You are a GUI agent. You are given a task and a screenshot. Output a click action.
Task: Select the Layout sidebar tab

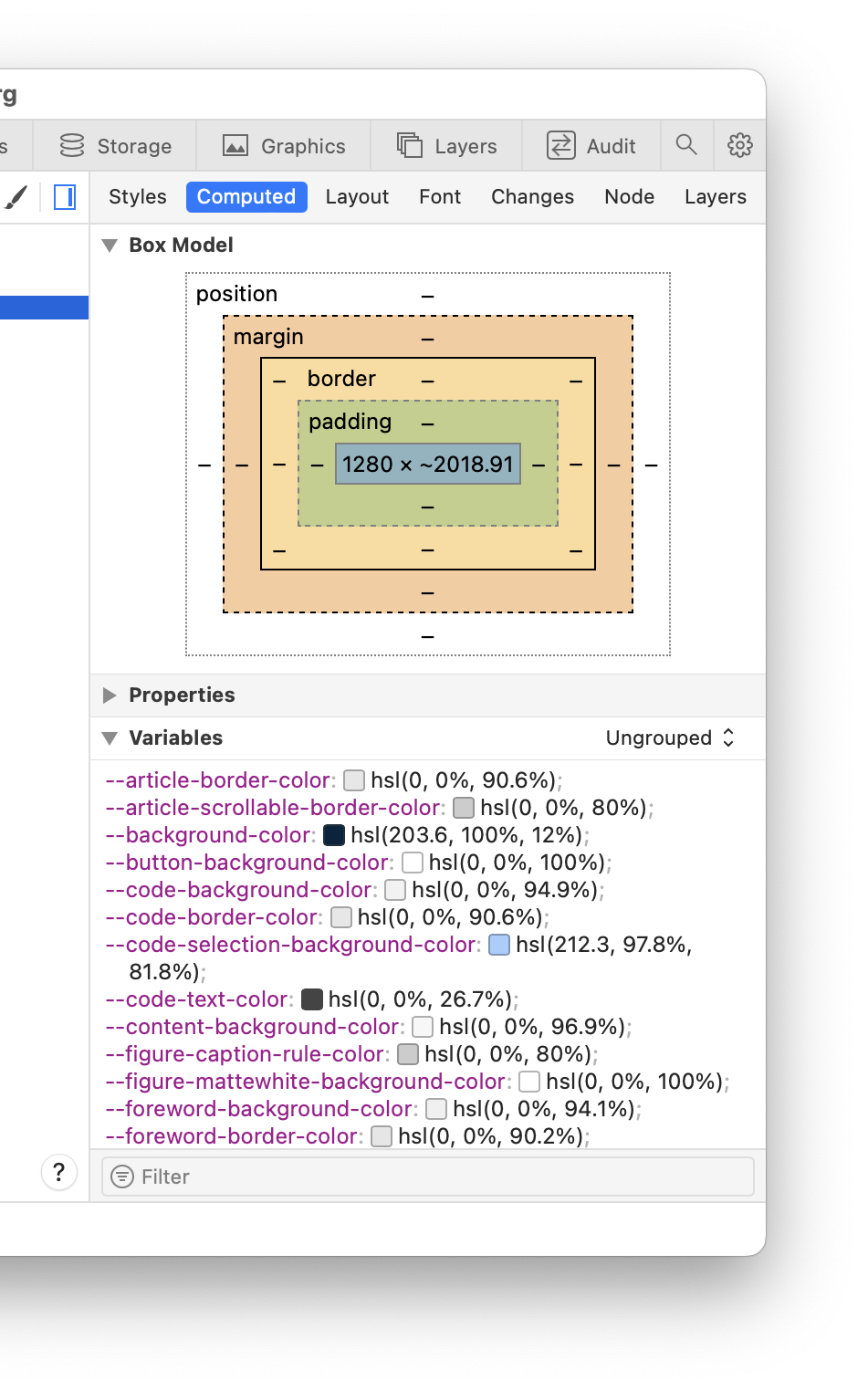click(357, 197)
